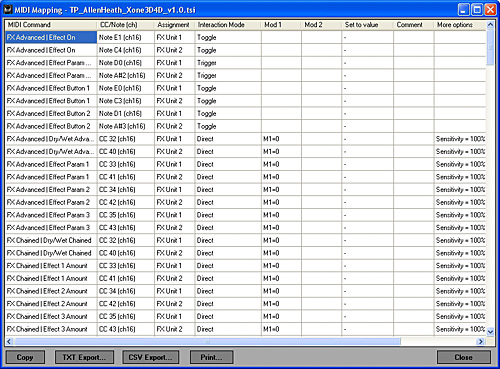Click the horizontal scrollbar right arrow

click(x=480, y=341)
